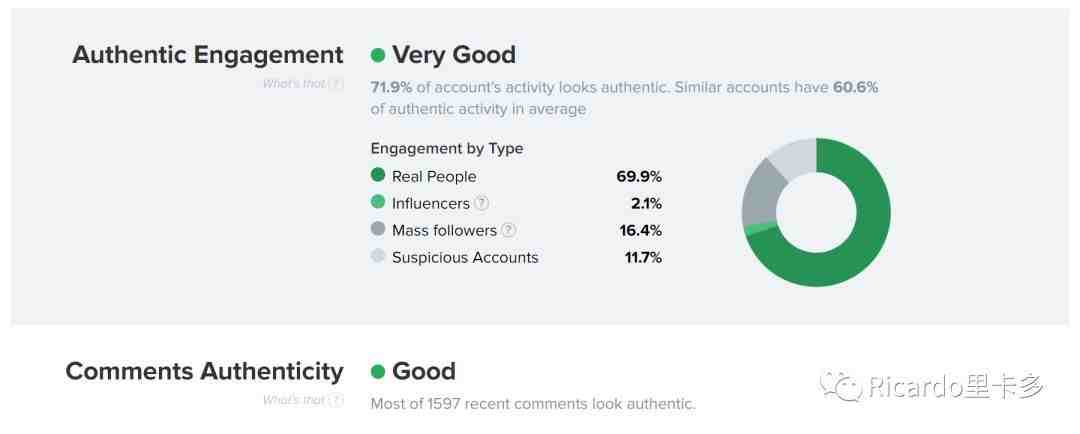Click the green Very Good status dot

[x=377, y=55]
